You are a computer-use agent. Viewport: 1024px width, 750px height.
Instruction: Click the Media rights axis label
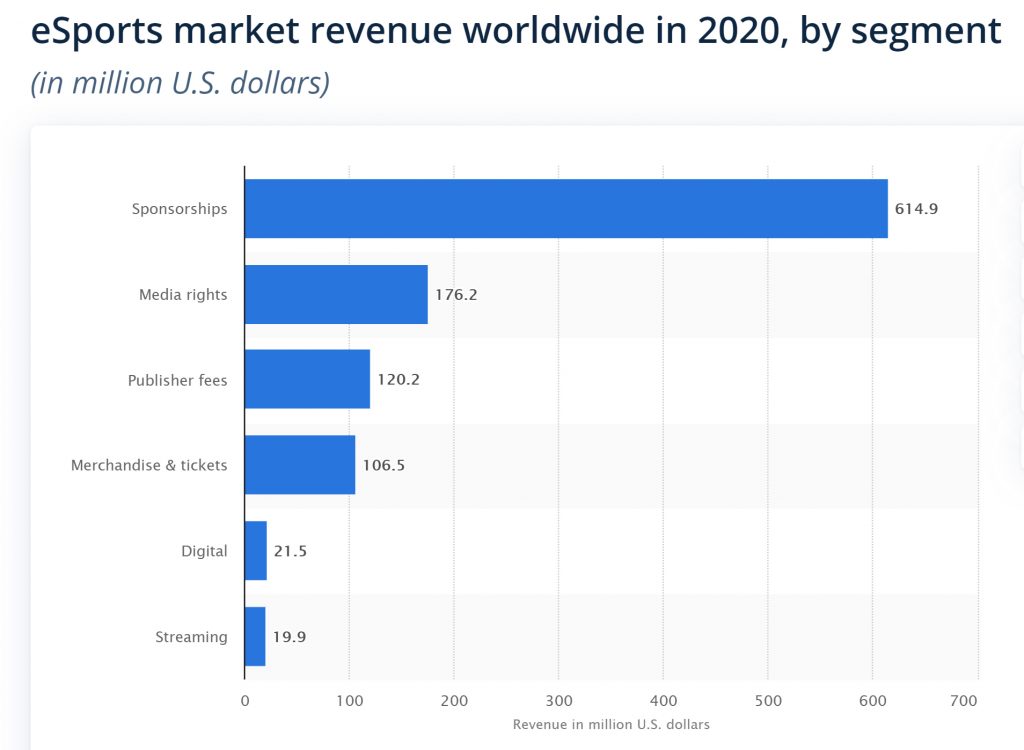183,295
